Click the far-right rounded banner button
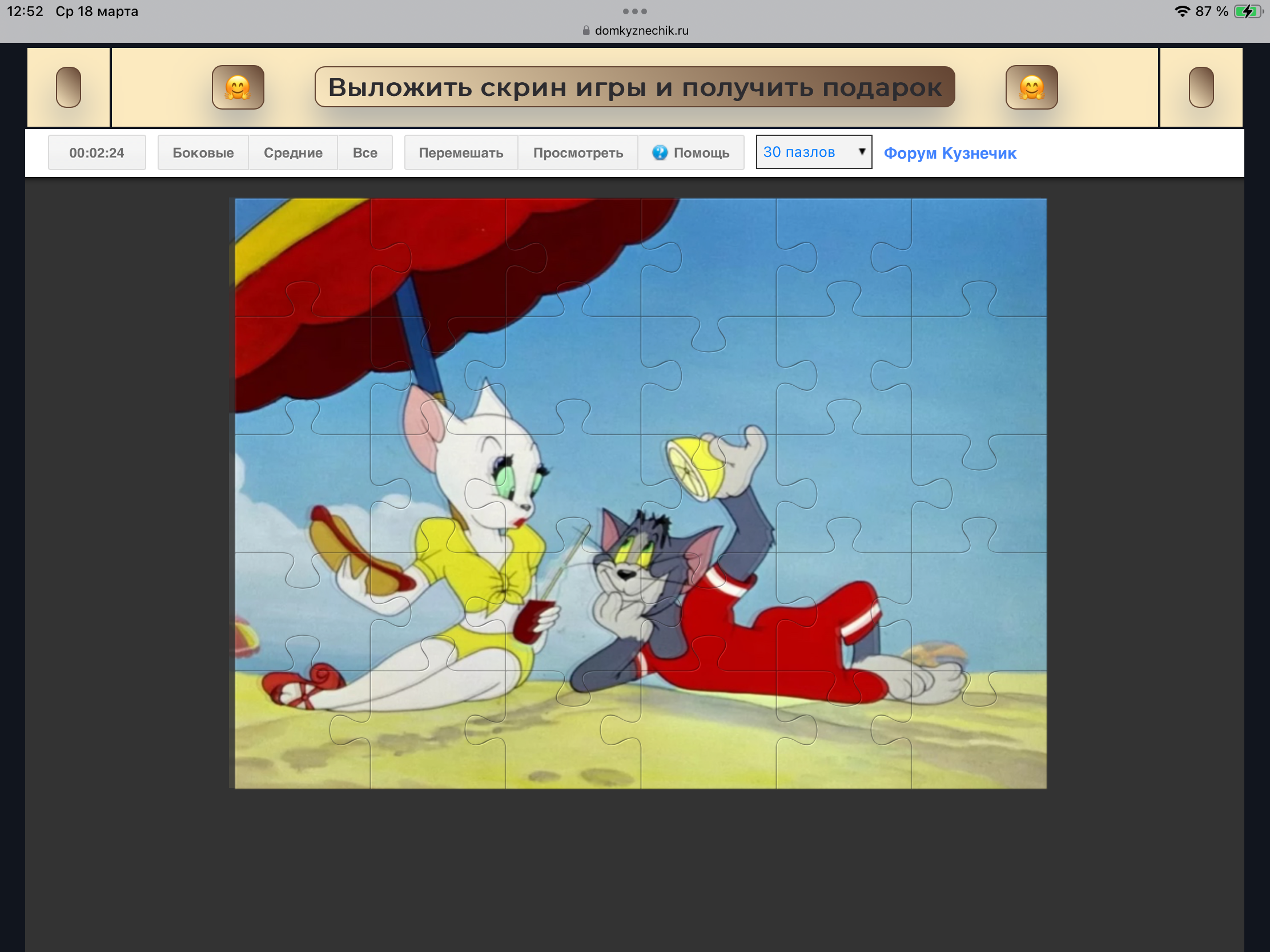This screenshot has width=1270, height=952. coord(1200,87)
